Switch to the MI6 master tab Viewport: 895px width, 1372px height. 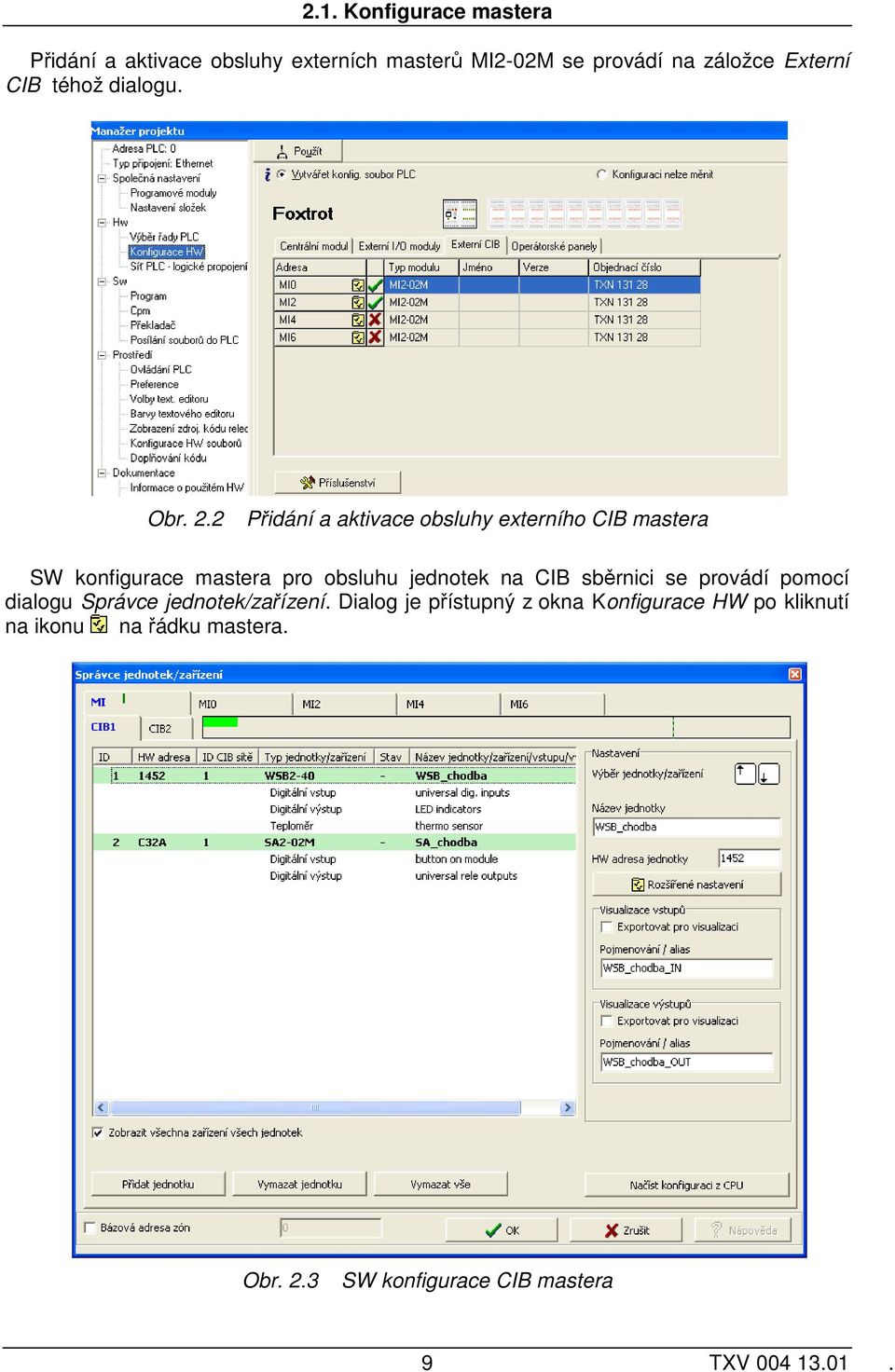(x=552, y=705)
